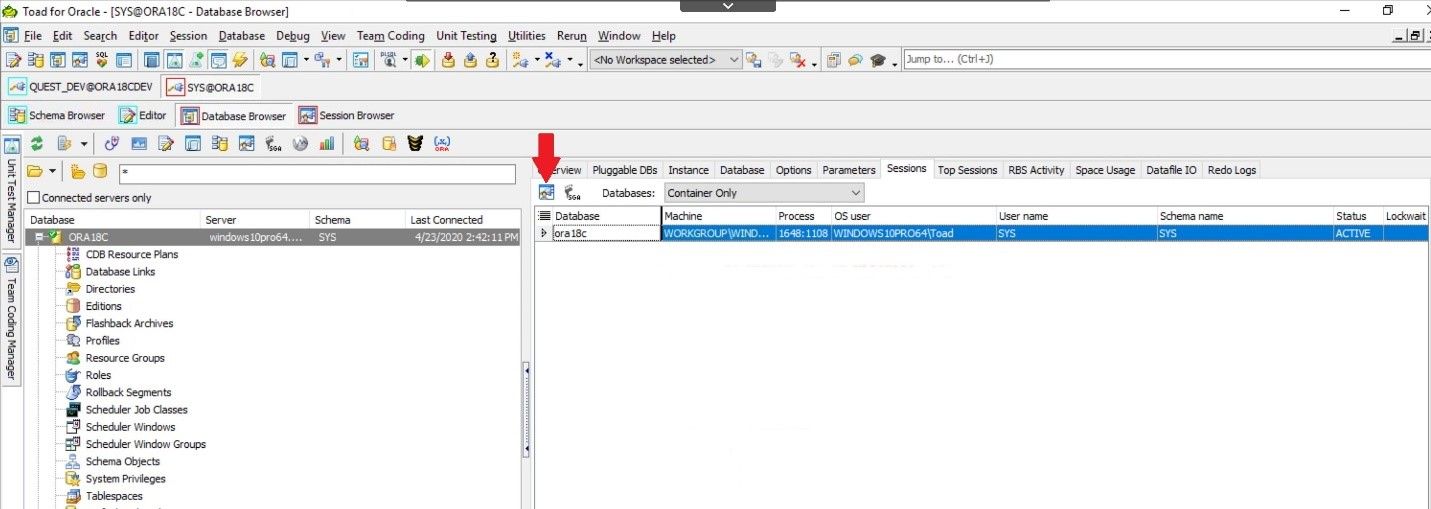Click the new connection plug icon
Image resolution: width=1431 pixels, height=509 pixels.
point(521,60)
